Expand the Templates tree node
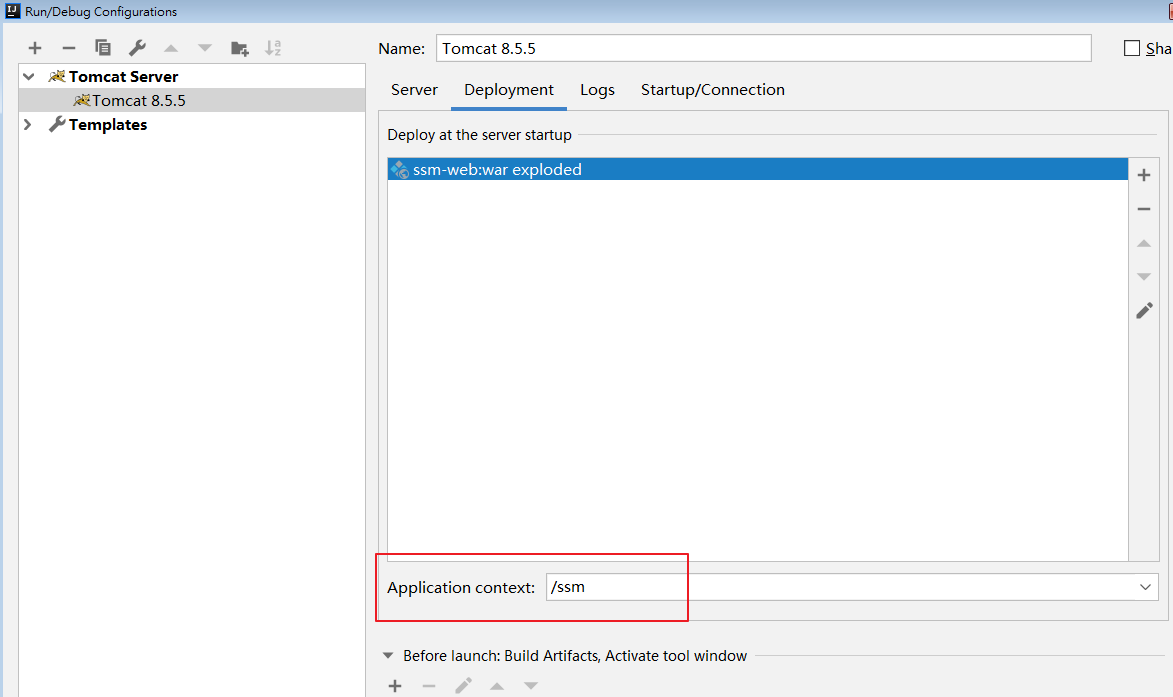Image resolution: width=1173 pixels, height=697 pixels. click(28, 124)
